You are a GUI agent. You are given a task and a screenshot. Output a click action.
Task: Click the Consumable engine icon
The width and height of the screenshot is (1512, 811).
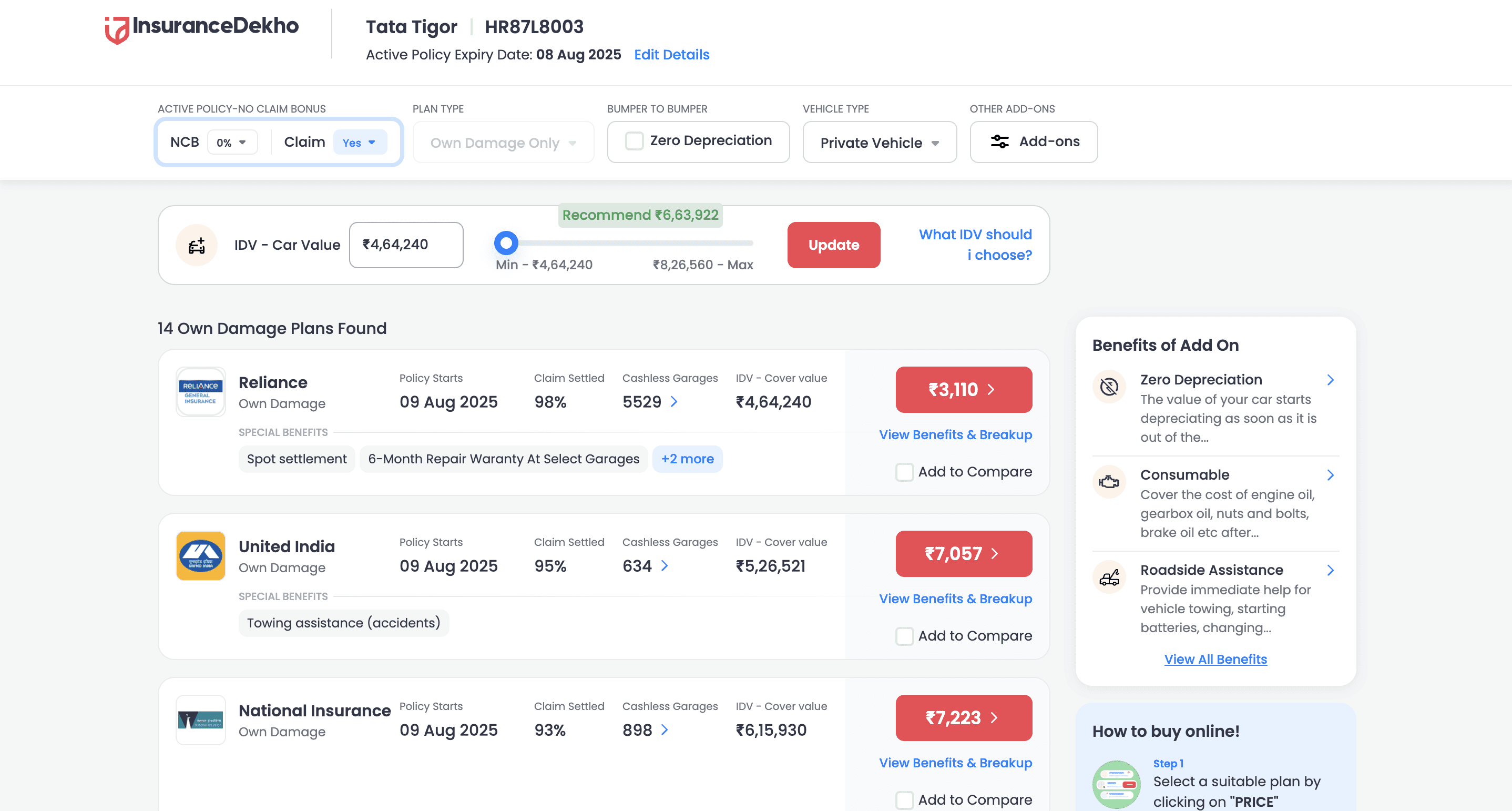point(1109,482)
